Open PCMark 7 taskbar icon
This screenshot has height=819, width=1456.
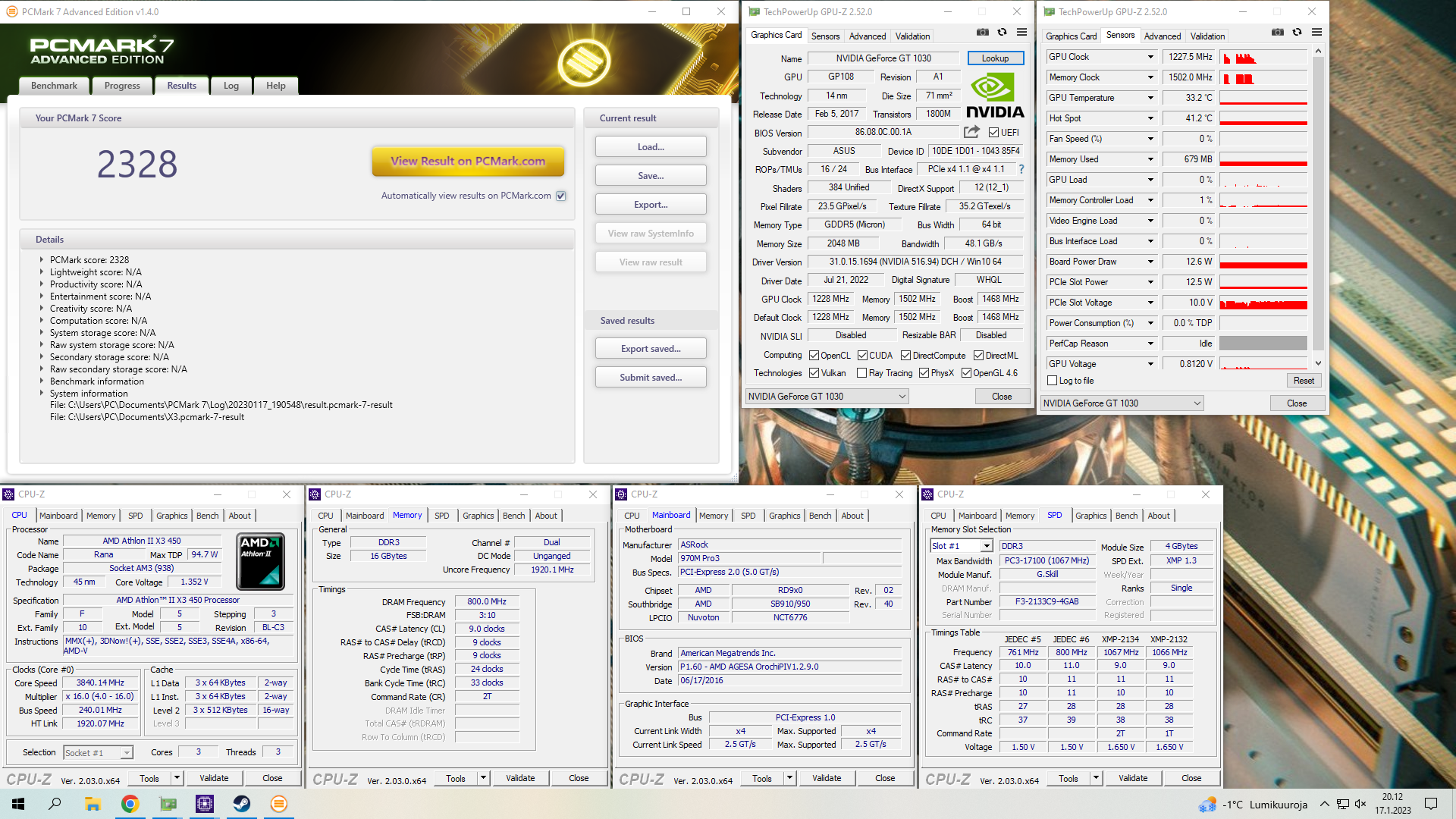tap(279, 804)
